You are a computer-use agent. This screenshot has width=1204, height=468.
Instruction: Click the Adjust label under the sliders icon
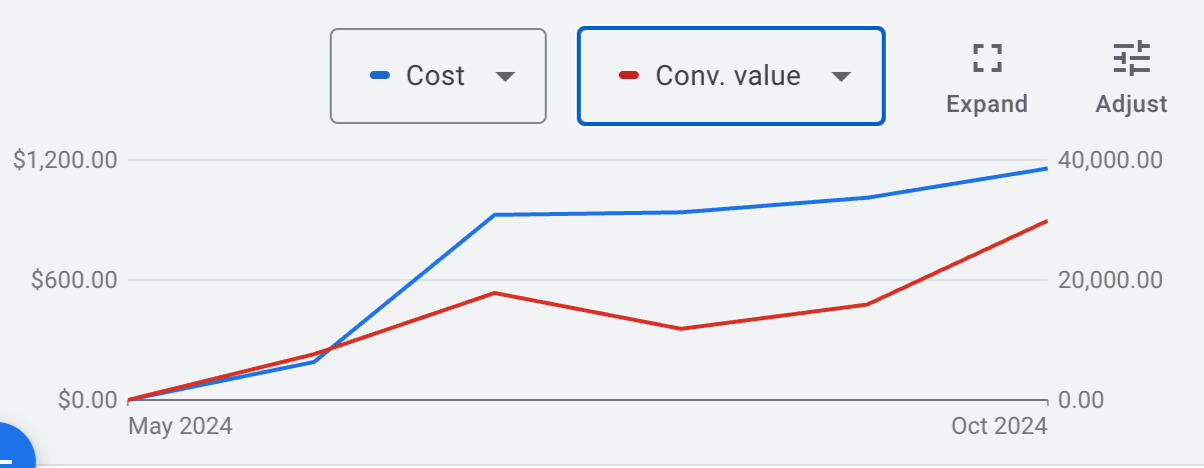pos(1131,104)
